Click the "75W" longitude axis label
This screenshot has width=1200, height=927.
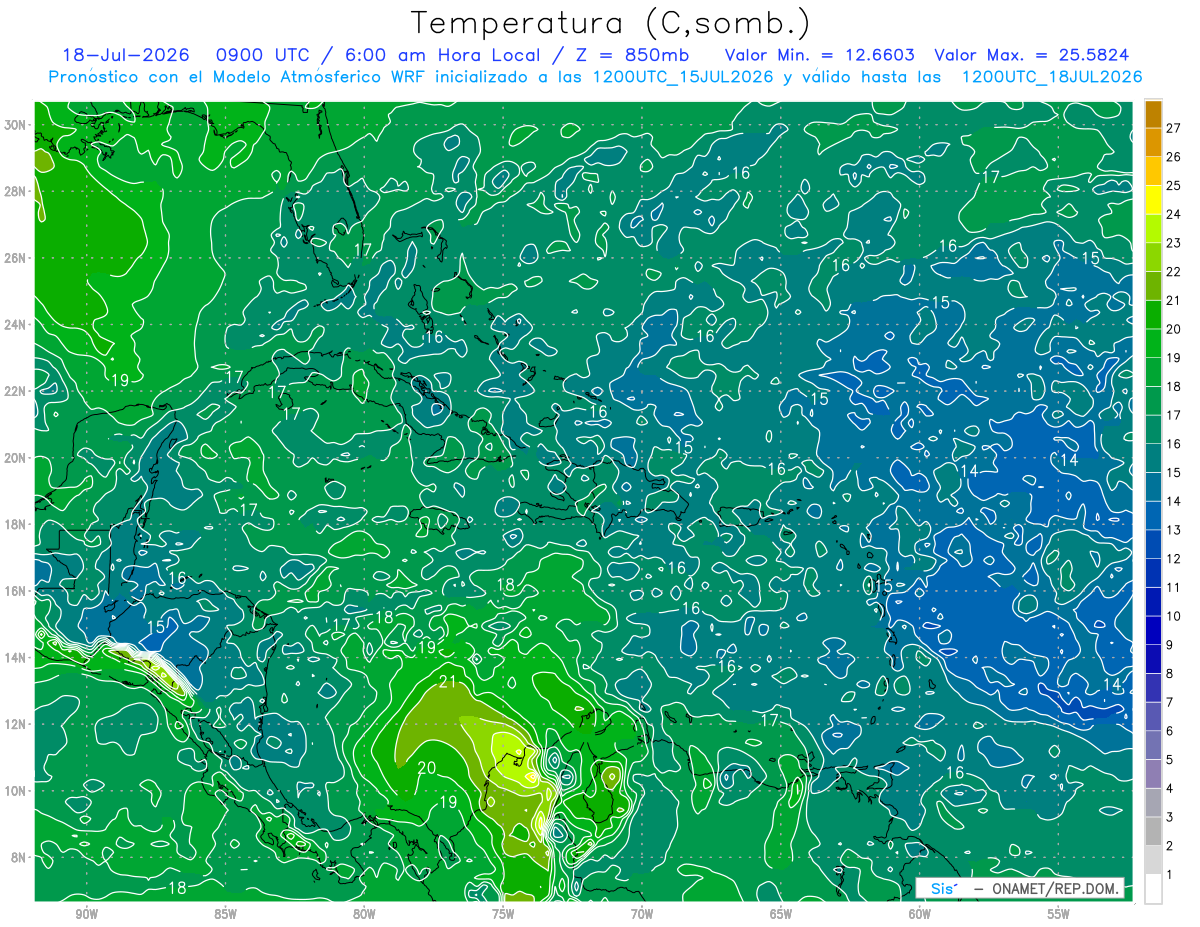503,914
